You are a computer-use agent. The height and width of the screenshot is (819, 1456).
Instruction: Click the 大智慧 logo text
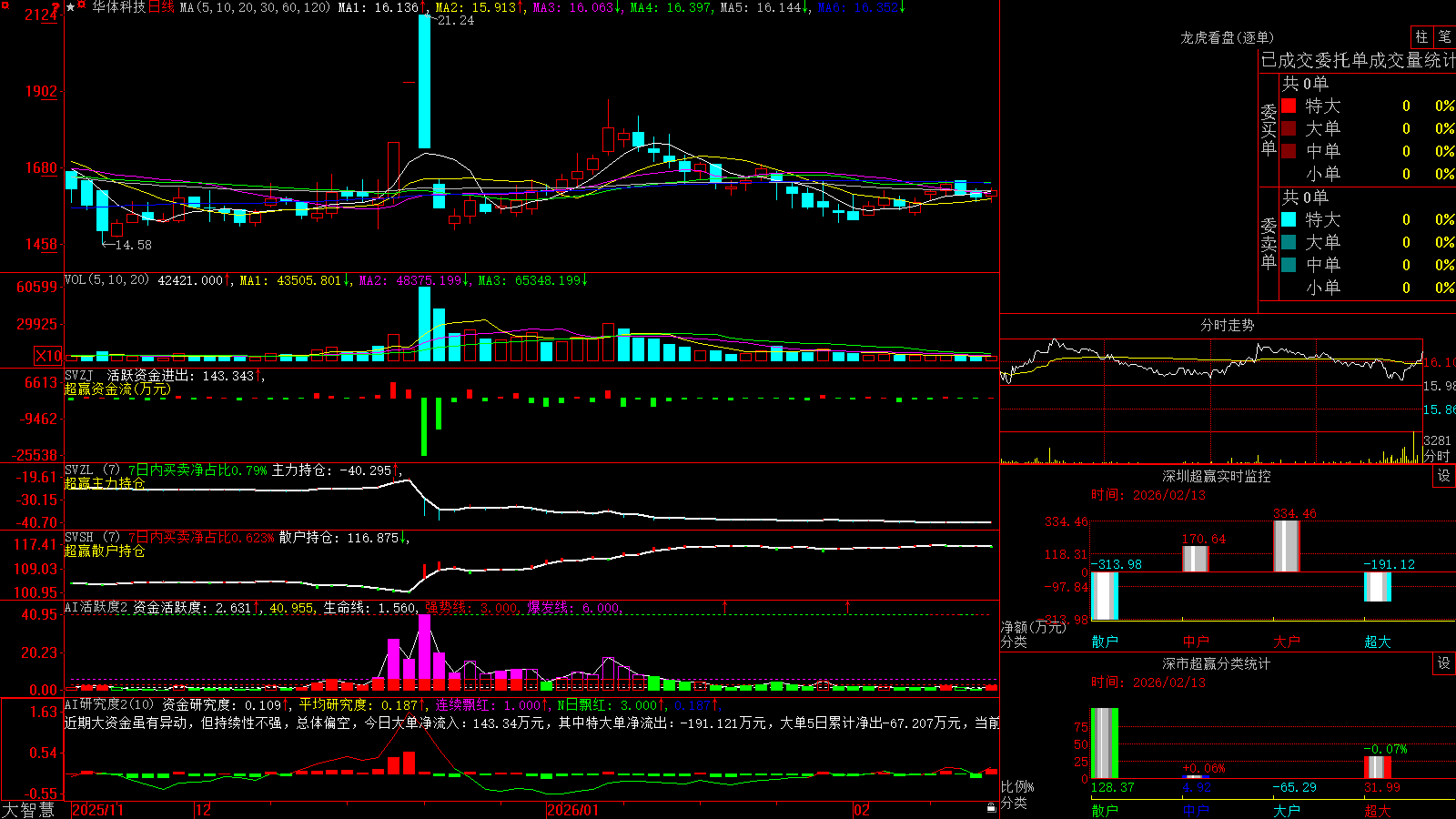[28, 809]
